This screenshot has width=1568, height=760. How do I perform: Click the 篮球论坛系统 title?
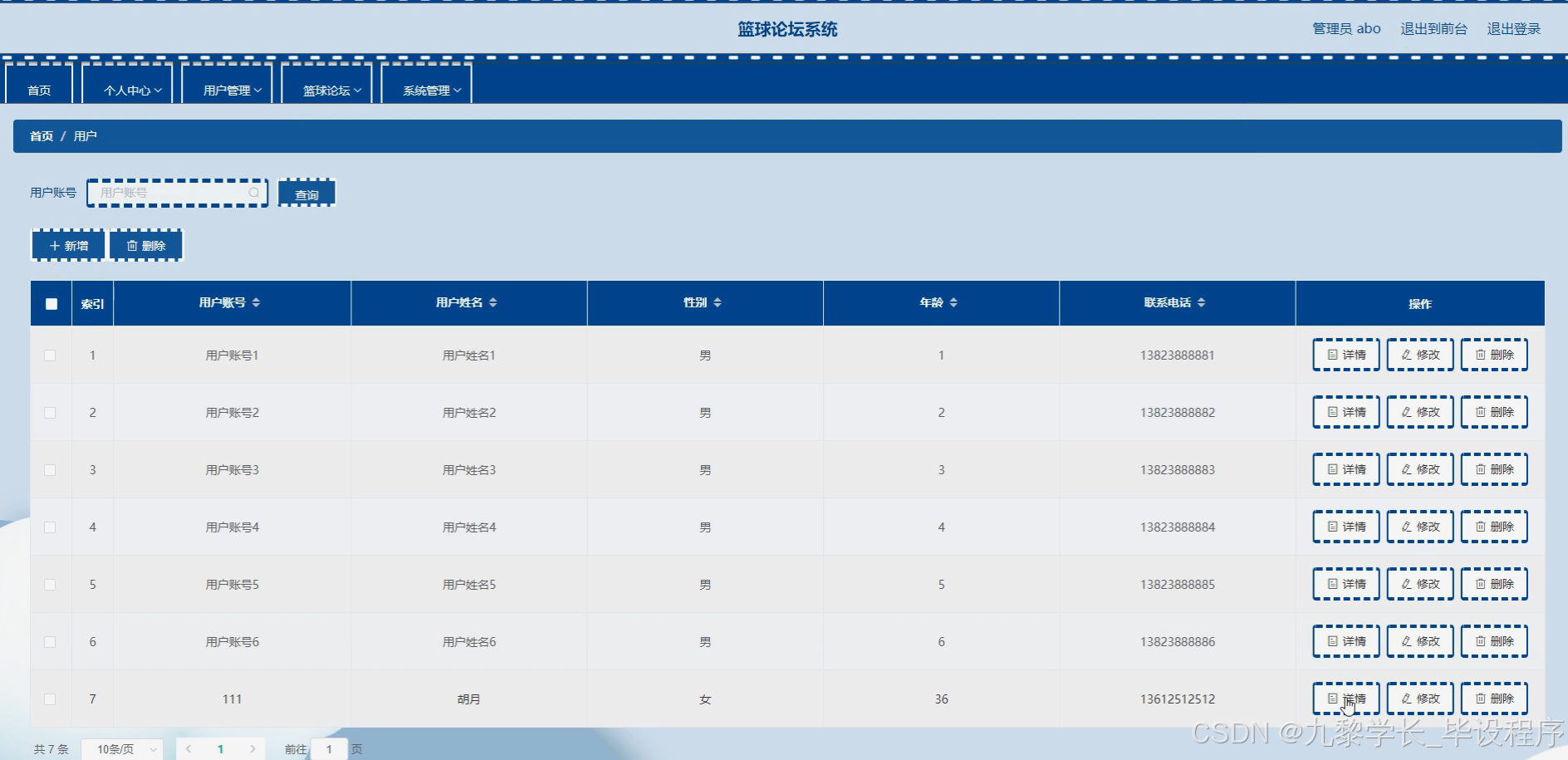coord(787,29)
